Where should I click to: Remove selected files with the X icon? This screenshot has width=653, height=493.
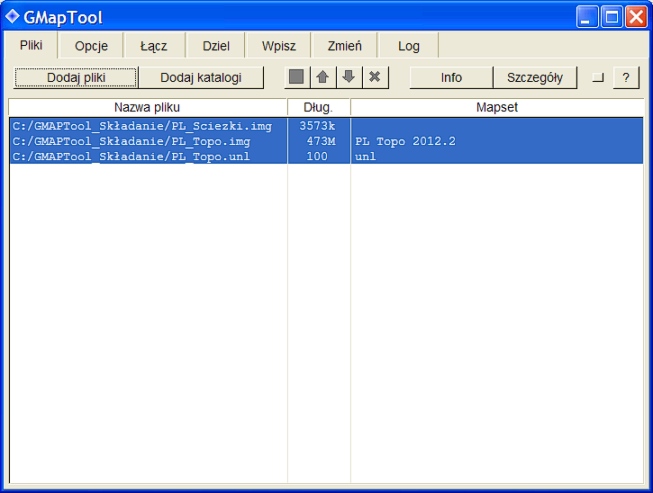click(374, 77)
